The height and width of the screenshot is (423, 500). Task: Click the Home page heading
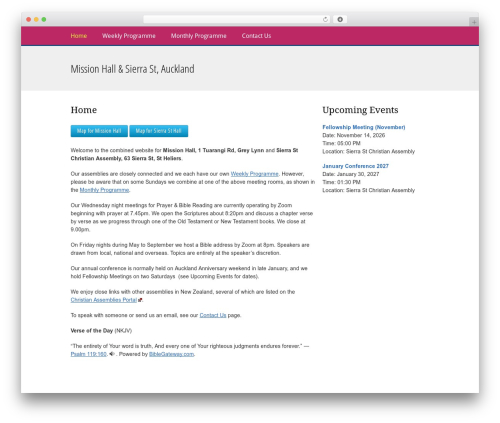click(x=84, y=110)
